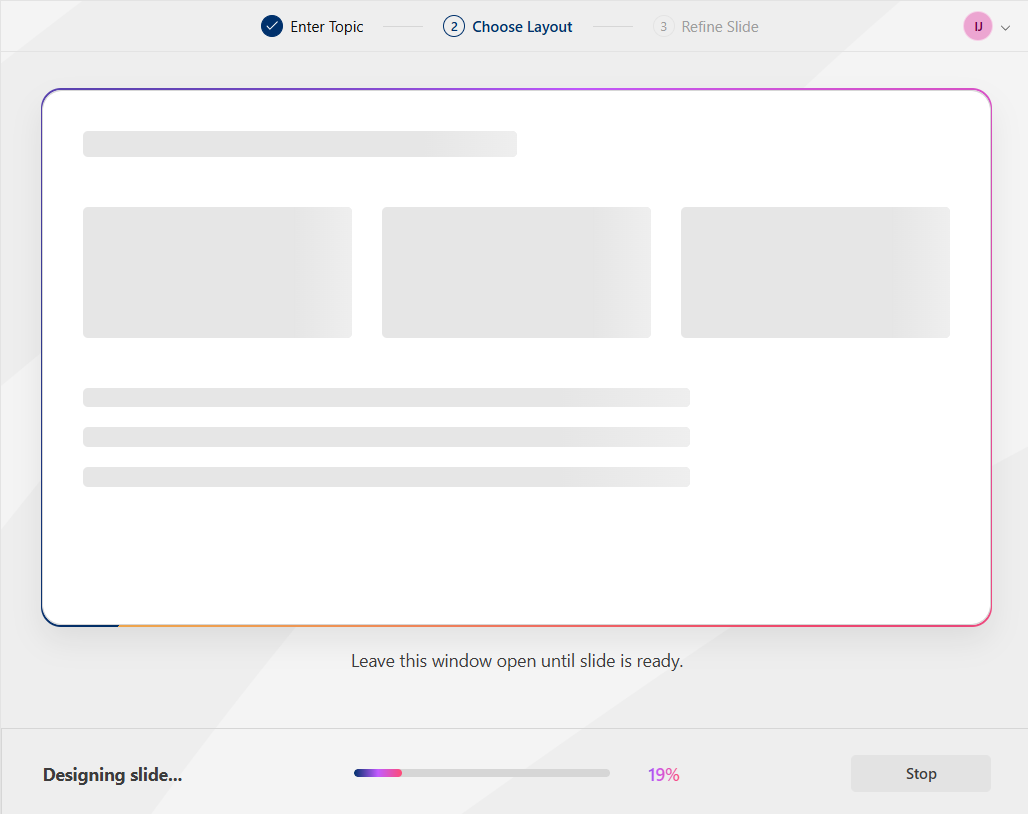The width and height of the screenshot is (1028, 814).
Task: Click the Enter Topic checkmark icon
Action: point(271,26)
